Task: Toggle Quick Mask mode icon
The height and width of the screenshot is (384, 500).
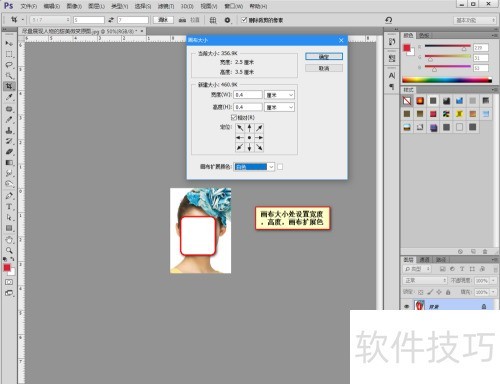Action: click(9, 282)
